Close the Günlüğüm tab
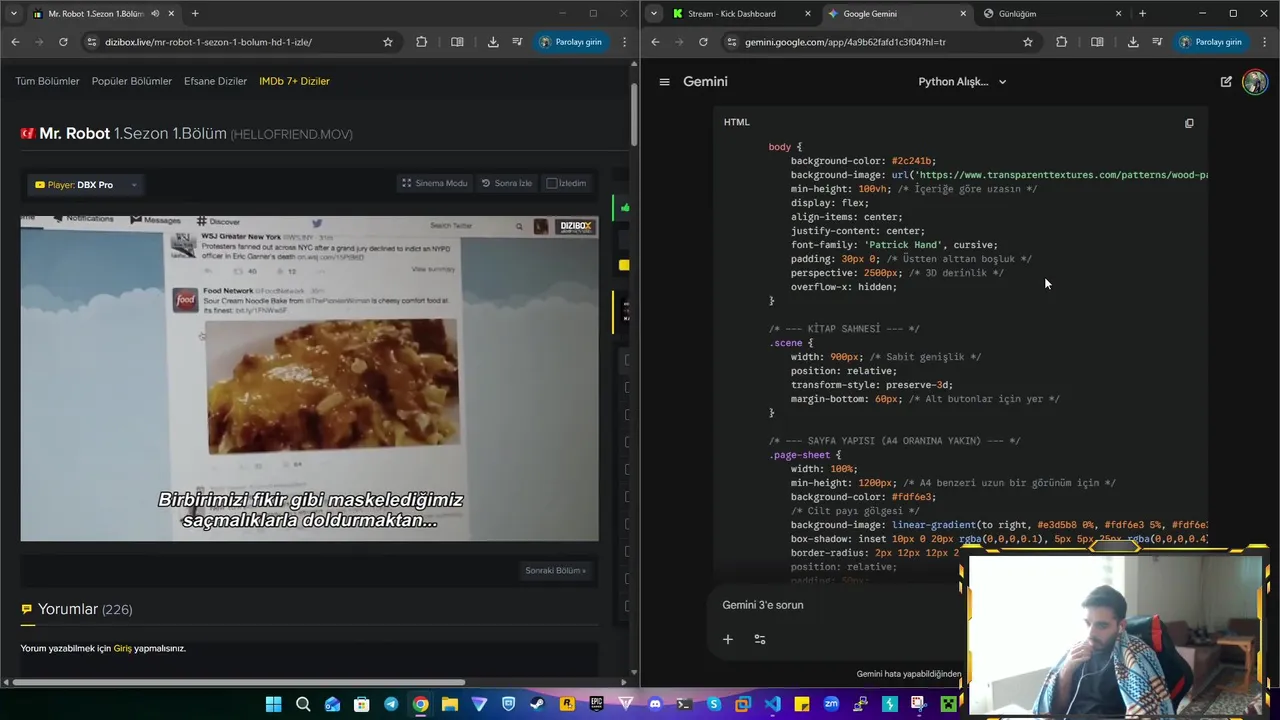The image size is (1280, 720). tap(1118, 14)
